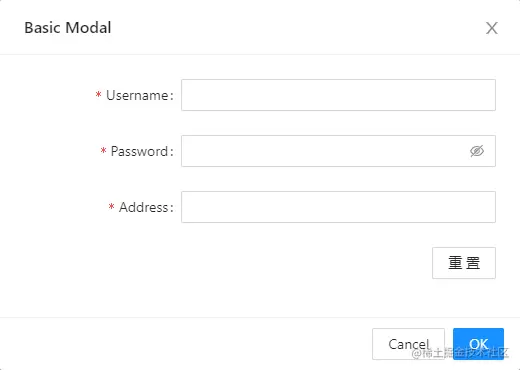Click the Basic Modal title text
The image size is (520, 370).
(x=68, y=28)
